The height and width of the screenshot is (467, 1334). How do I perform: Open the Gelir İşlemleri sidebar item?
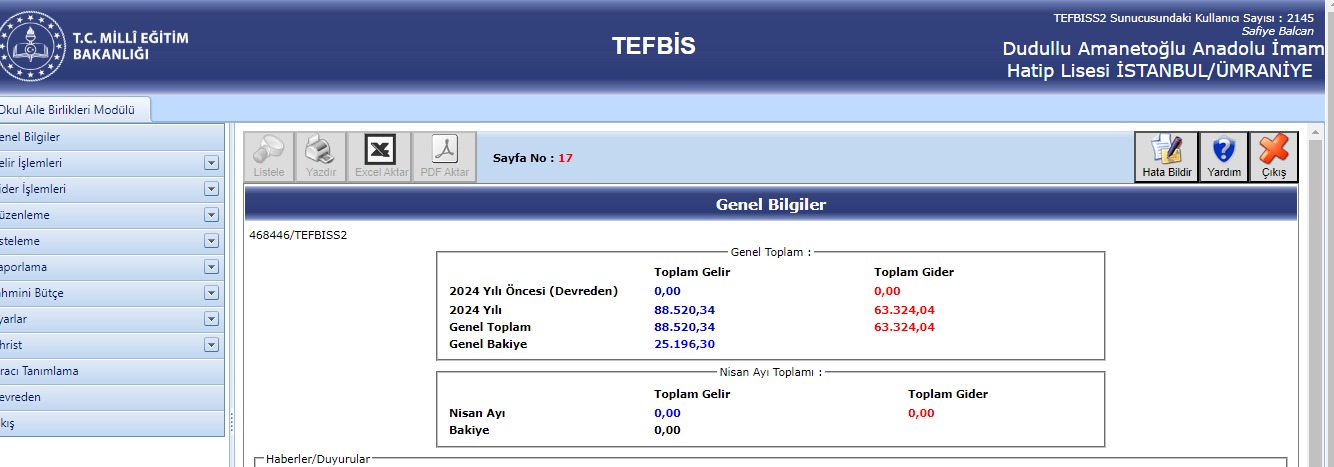point(112,163)
